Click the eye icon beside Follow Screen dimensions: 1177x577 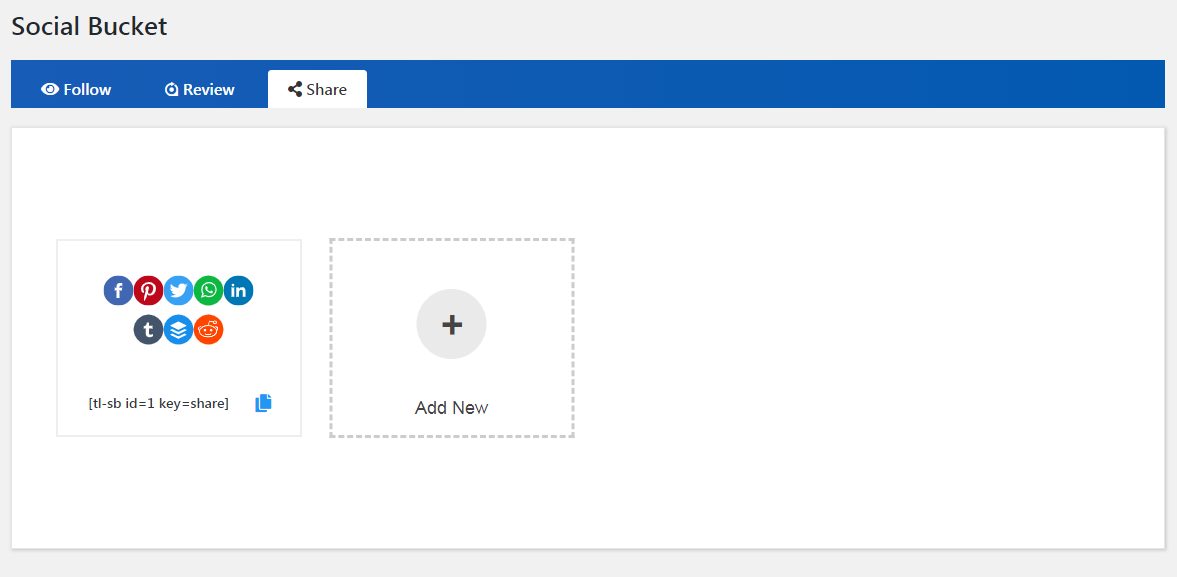pos(50,89)
